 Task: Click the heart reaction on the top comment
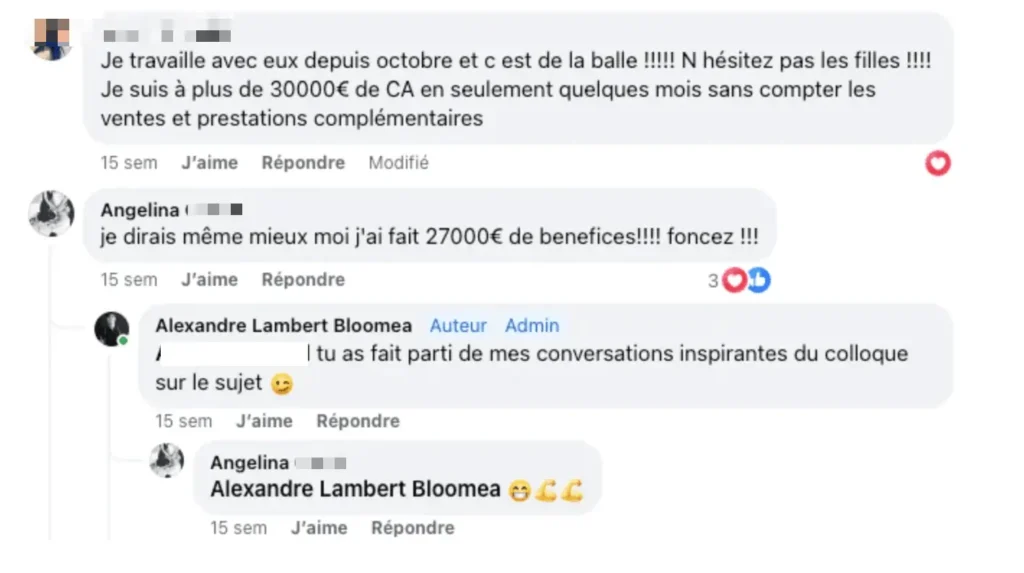click(x=937, y=163)
